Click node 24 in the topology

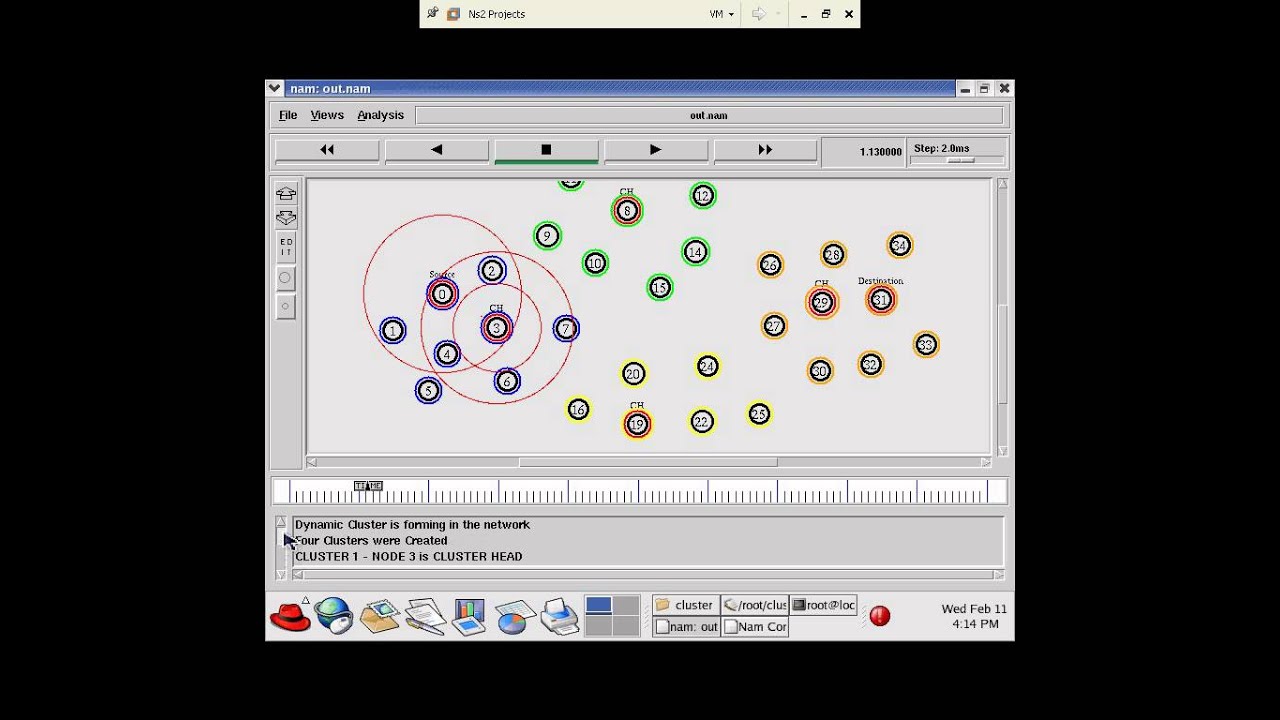[x=707, y=367]
